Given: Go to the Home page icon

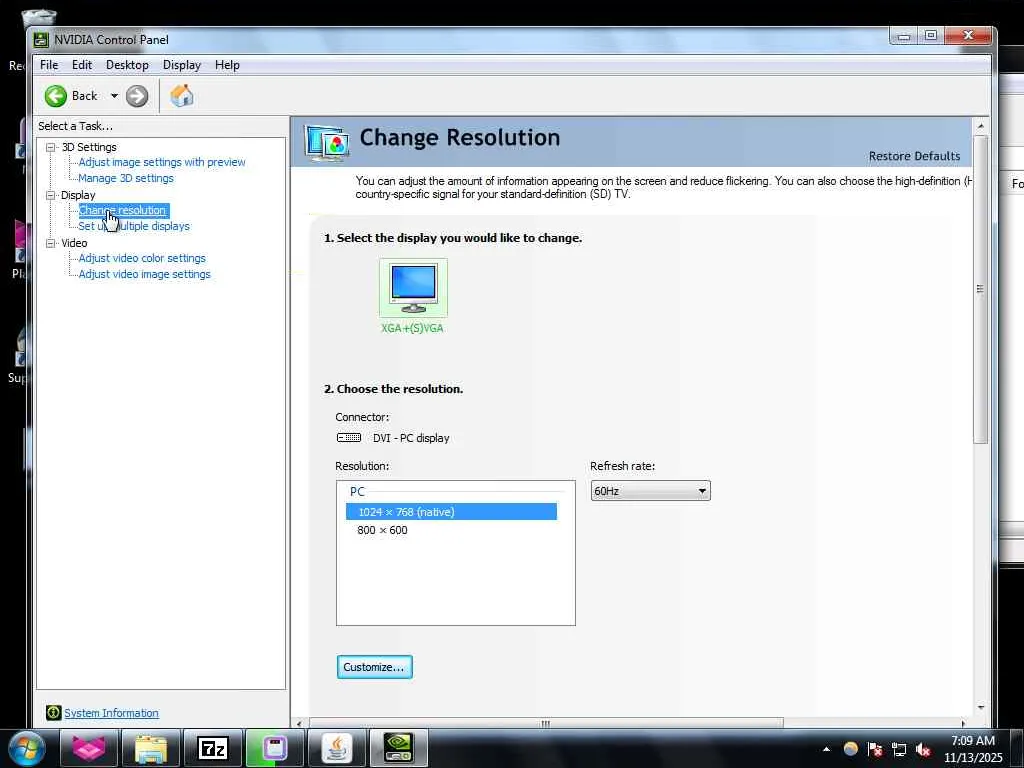Looking at the screenshot, I should point(182,96).
